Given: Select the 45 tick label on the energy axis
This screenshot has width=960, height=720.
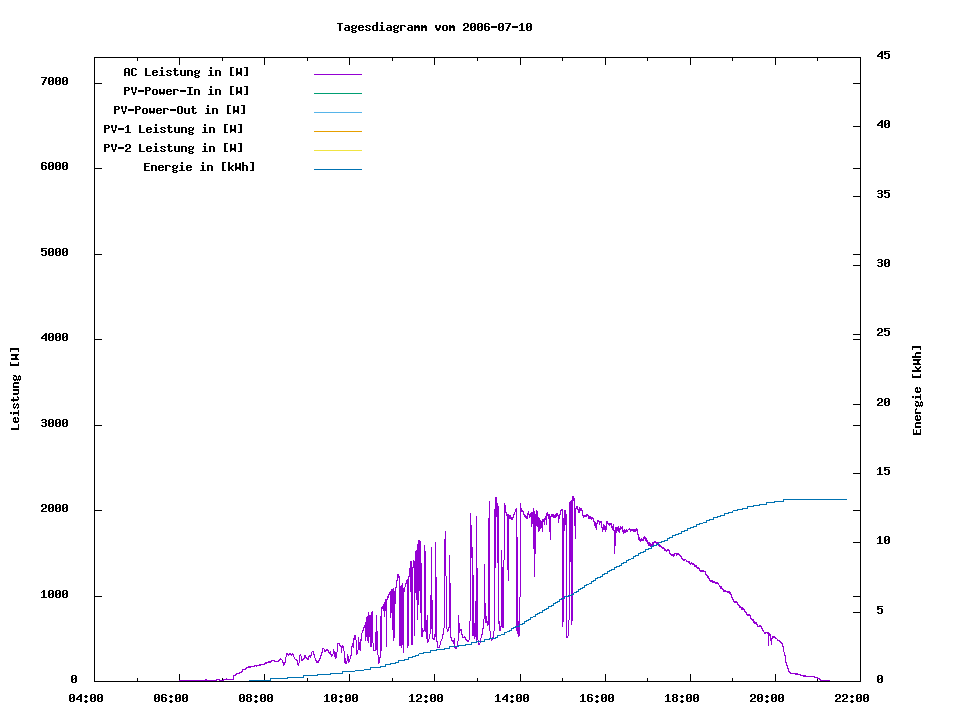Looking at the screenshot, I should click(883, 55).
